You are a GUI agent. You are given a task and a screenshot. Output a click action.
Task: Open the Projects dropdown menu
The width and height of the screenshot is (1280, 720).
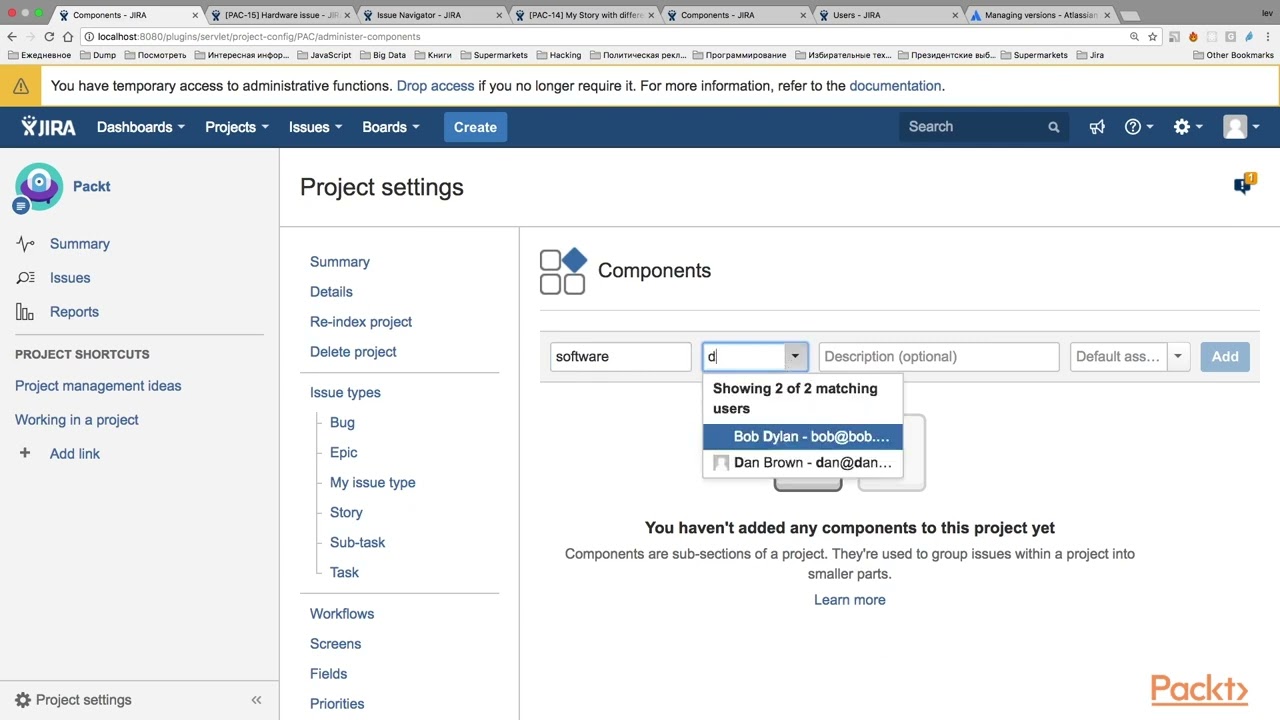click(x=237, y=127)
